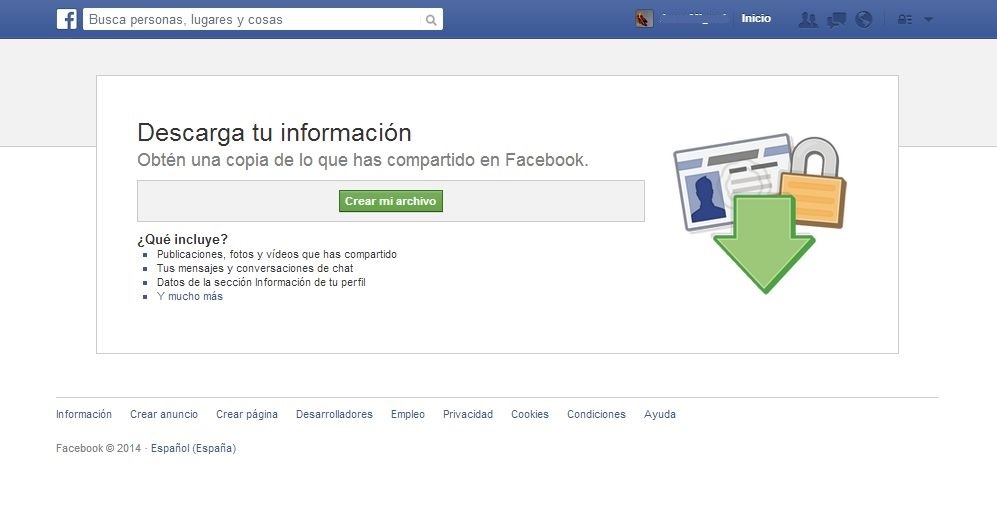The width and height of the screenshot is (997, 511).
Task: Open the Cookies footer link
Action: (x=530, y=414)
